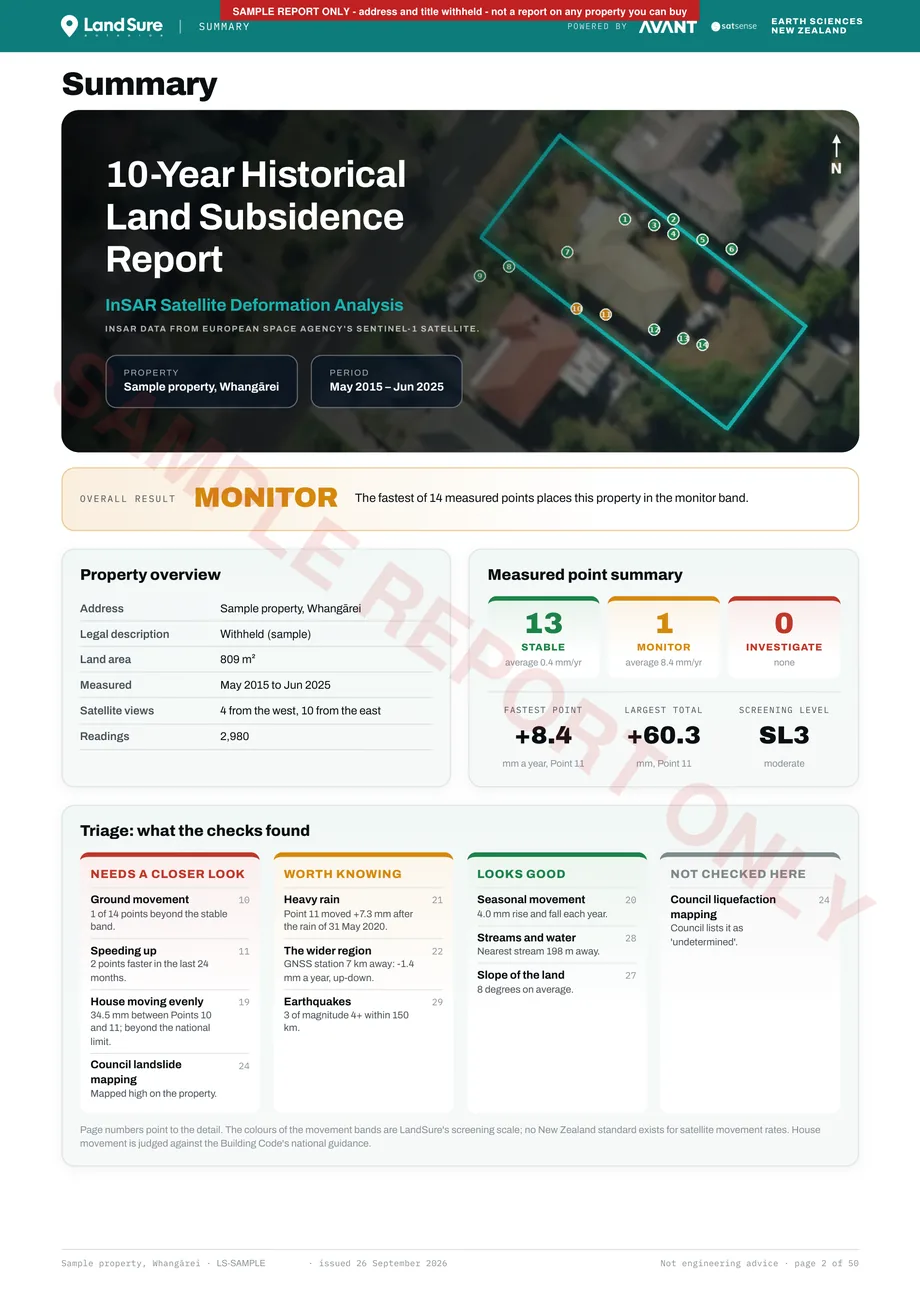Open page reference 28 beside Streams and water
The width and height of the screenshot is (920, 1302).
tap(631, 938)
